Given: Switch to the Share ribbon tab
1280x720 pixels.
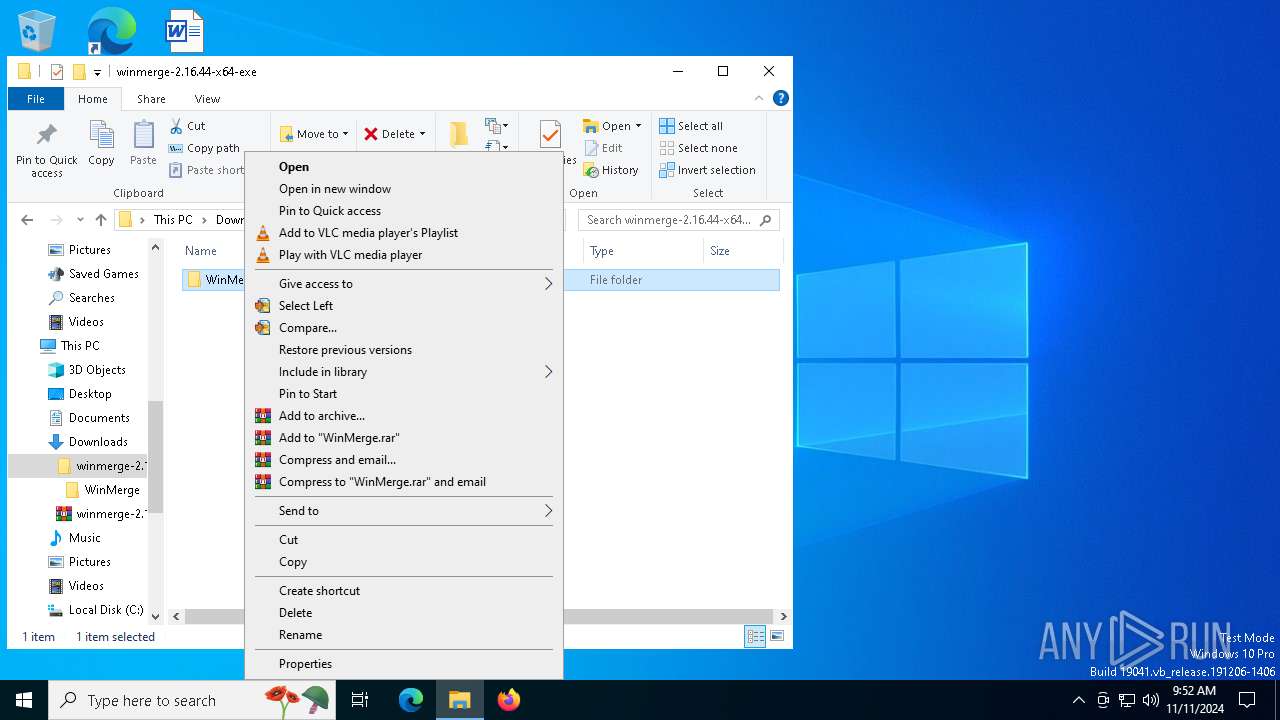Looking at the screenshot, I should (x=151, y=99).
